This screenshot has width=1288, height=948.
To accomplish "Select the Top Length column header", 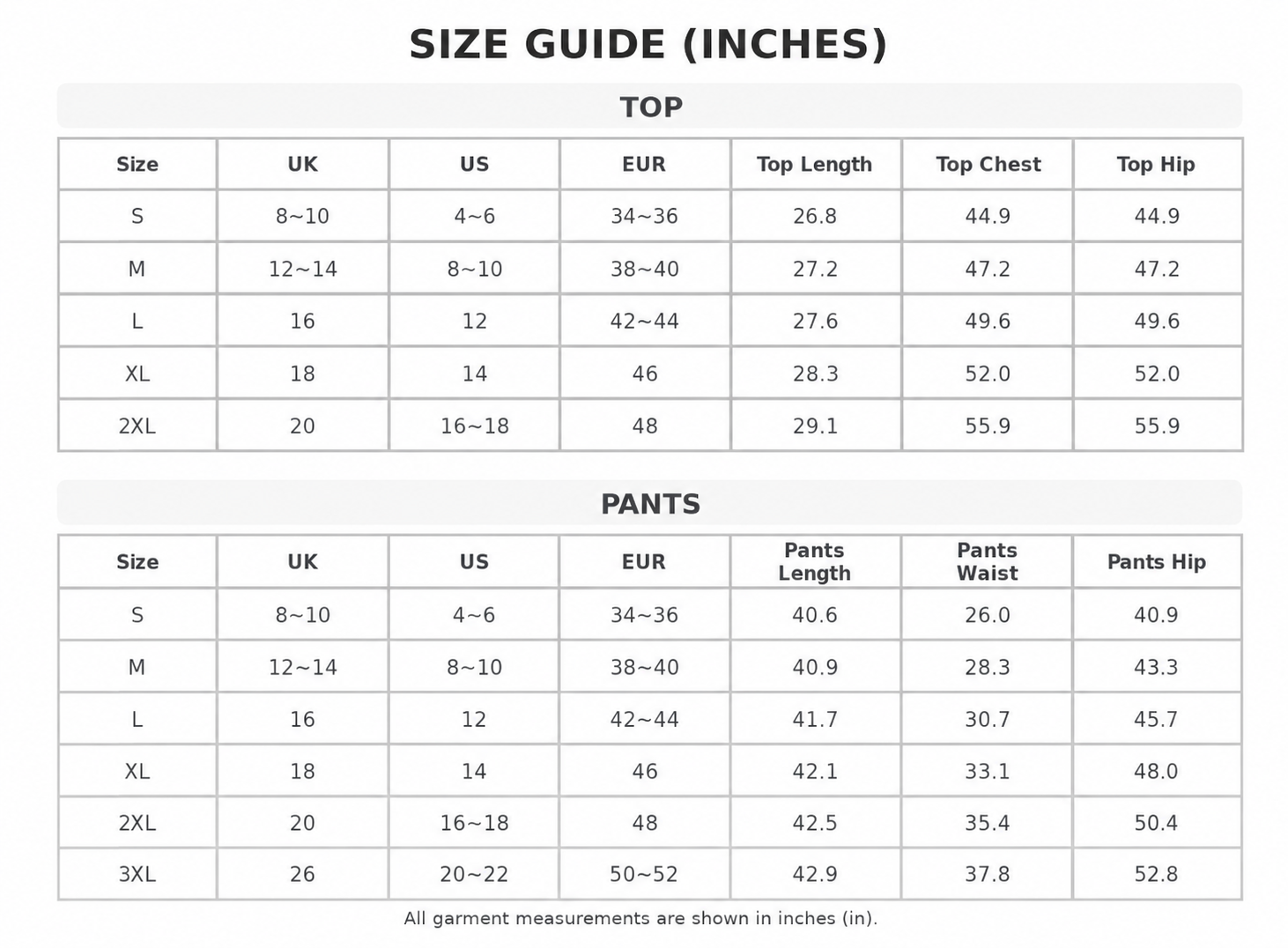I will [815, 164].
